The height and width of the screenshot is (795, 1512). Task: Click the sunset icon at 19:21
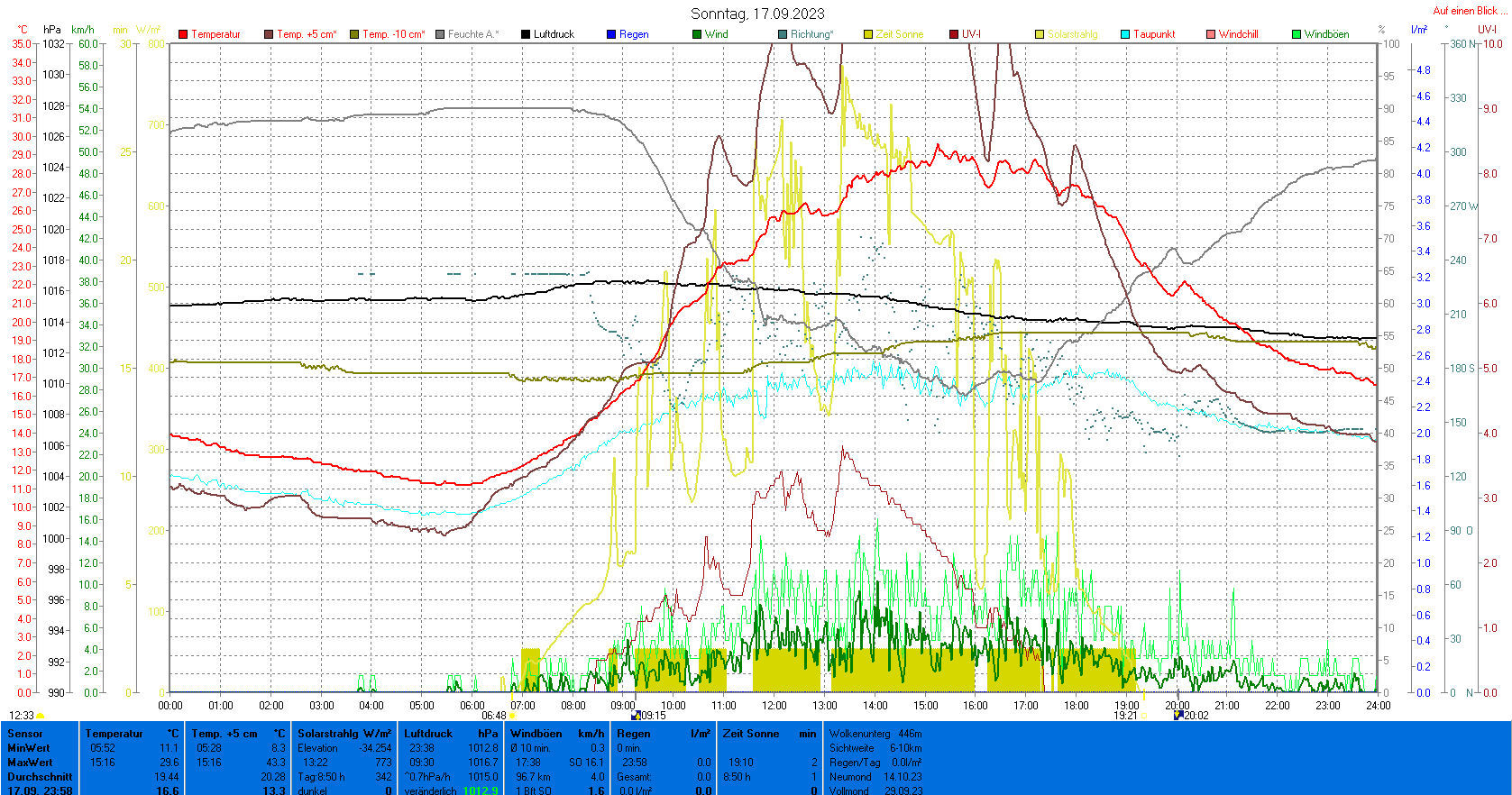1143,716
